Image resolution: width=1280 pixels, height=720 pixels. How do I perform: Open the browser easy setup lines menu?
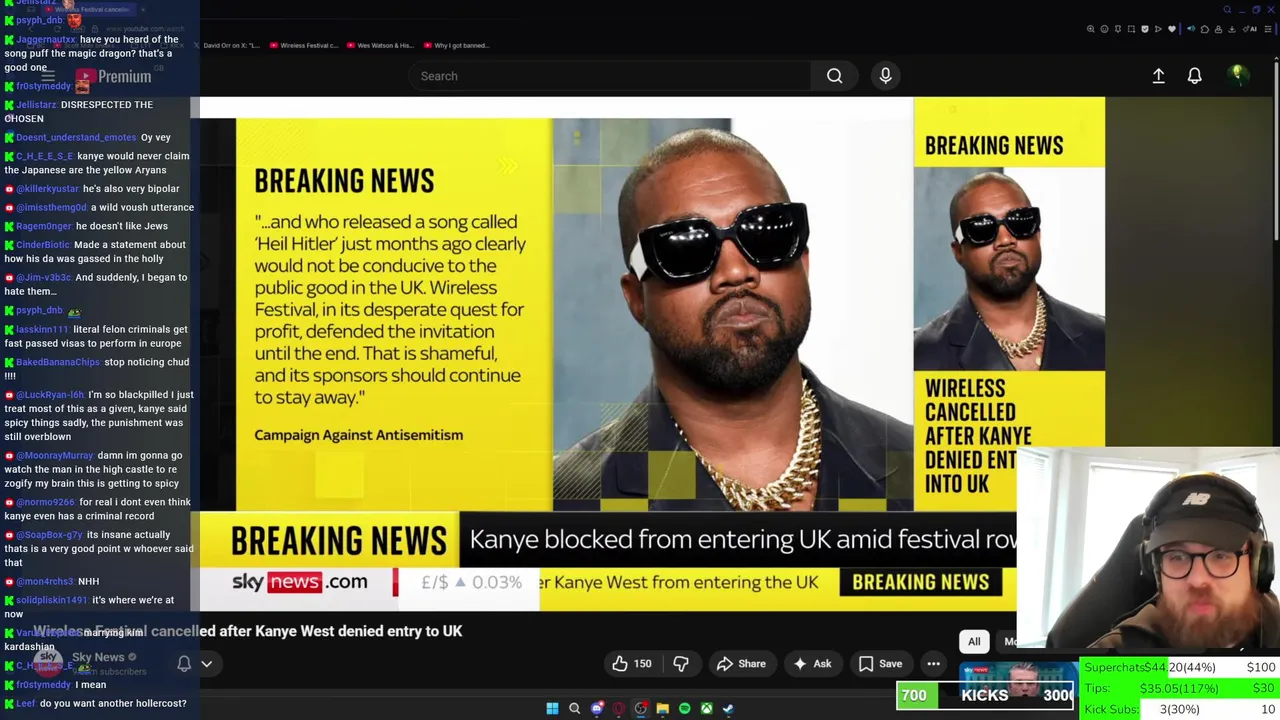click(x=1268, y=29)
